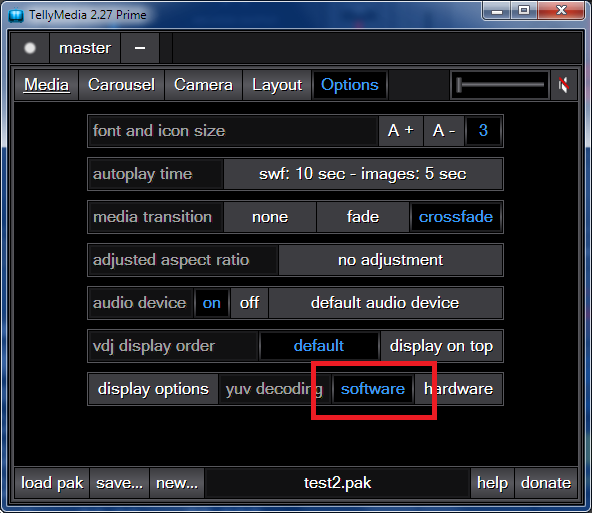Screen dimensions: 592x513
Task: Choose the fade media transition
Action: (x=363, y=217)
